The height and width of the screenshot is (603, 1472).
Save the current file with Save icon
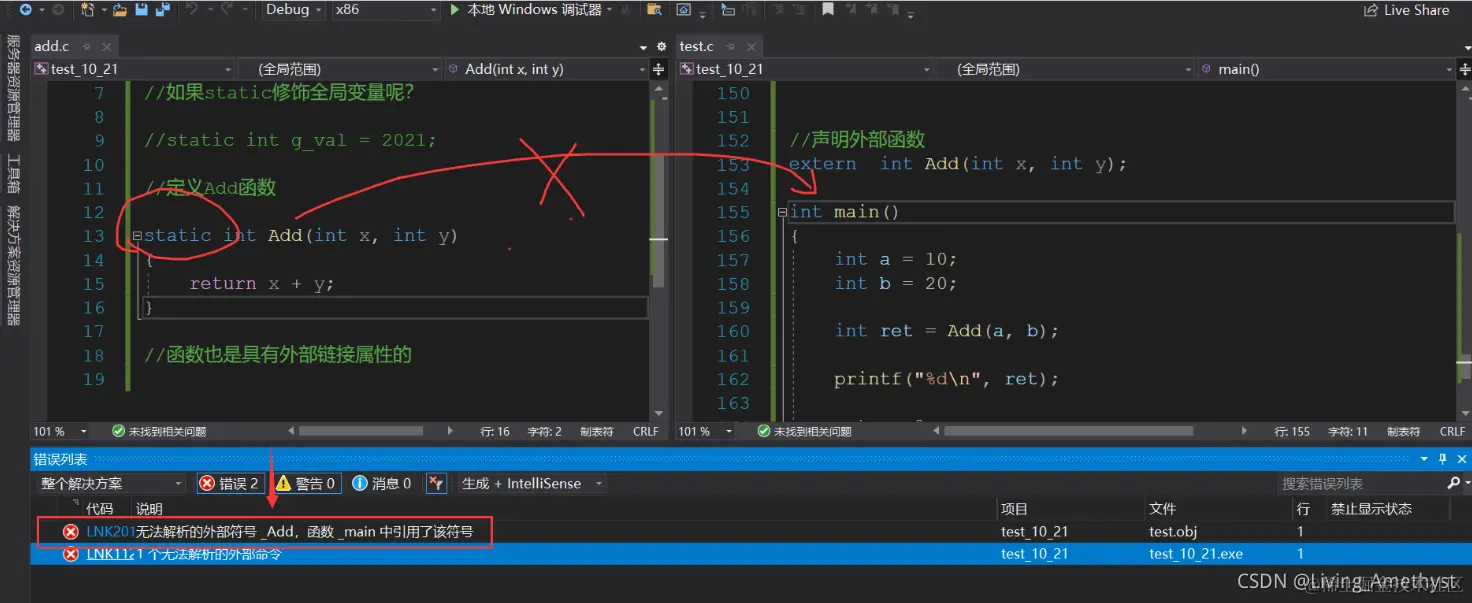pyautogui.click(x=141, y=9)
